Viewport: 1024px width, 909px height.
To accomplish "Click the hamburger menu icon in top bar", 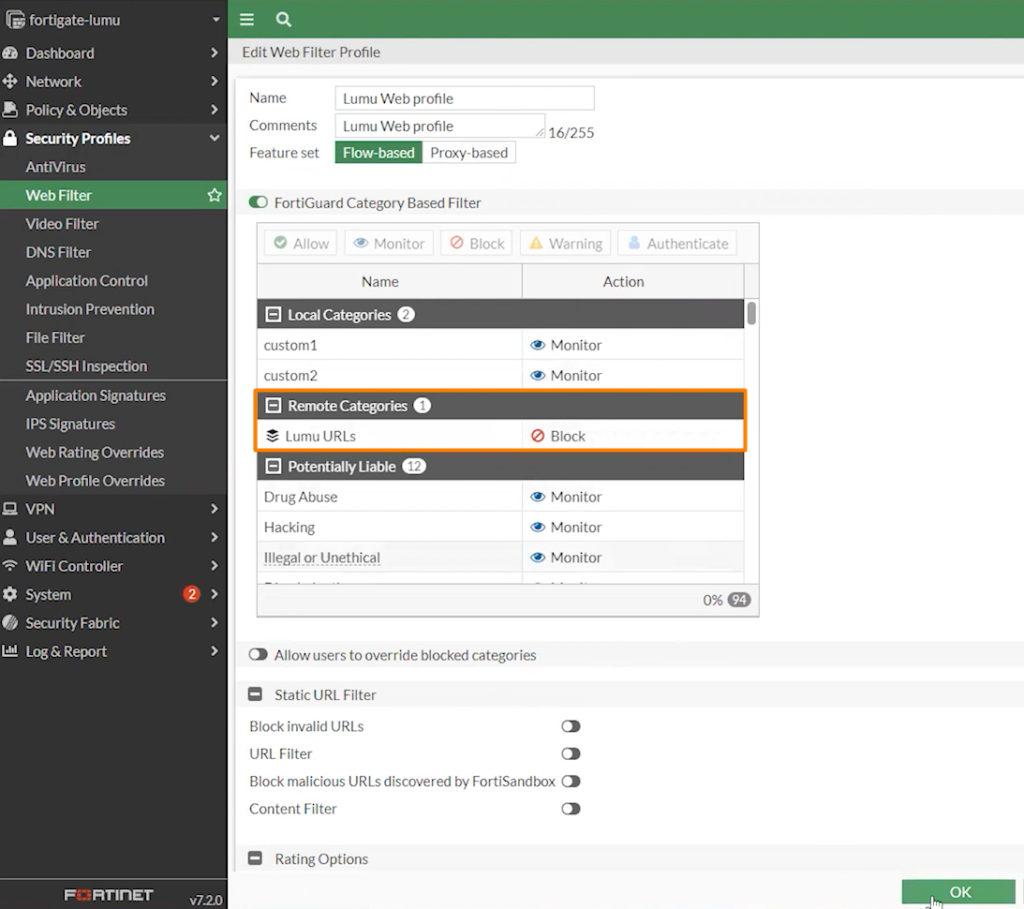I will coord(247,19).
